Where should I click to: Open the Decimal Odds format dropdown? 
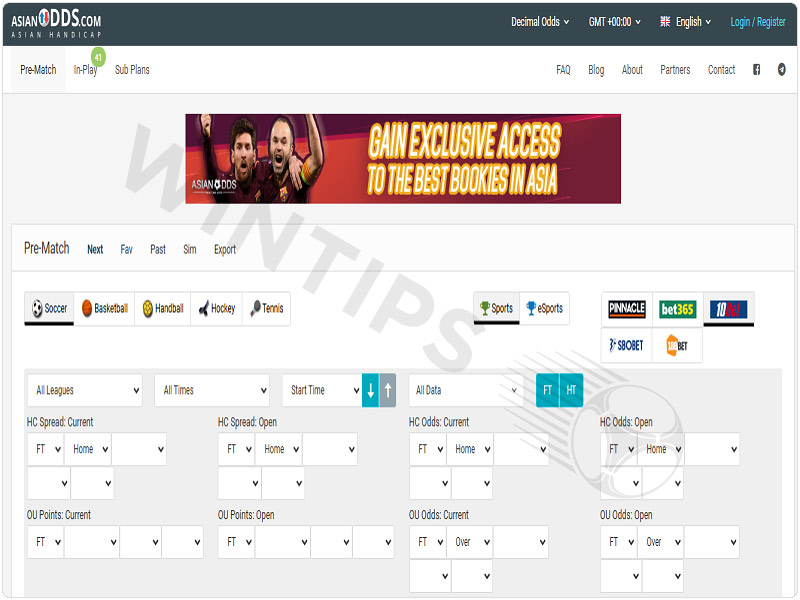pos(540,22)
